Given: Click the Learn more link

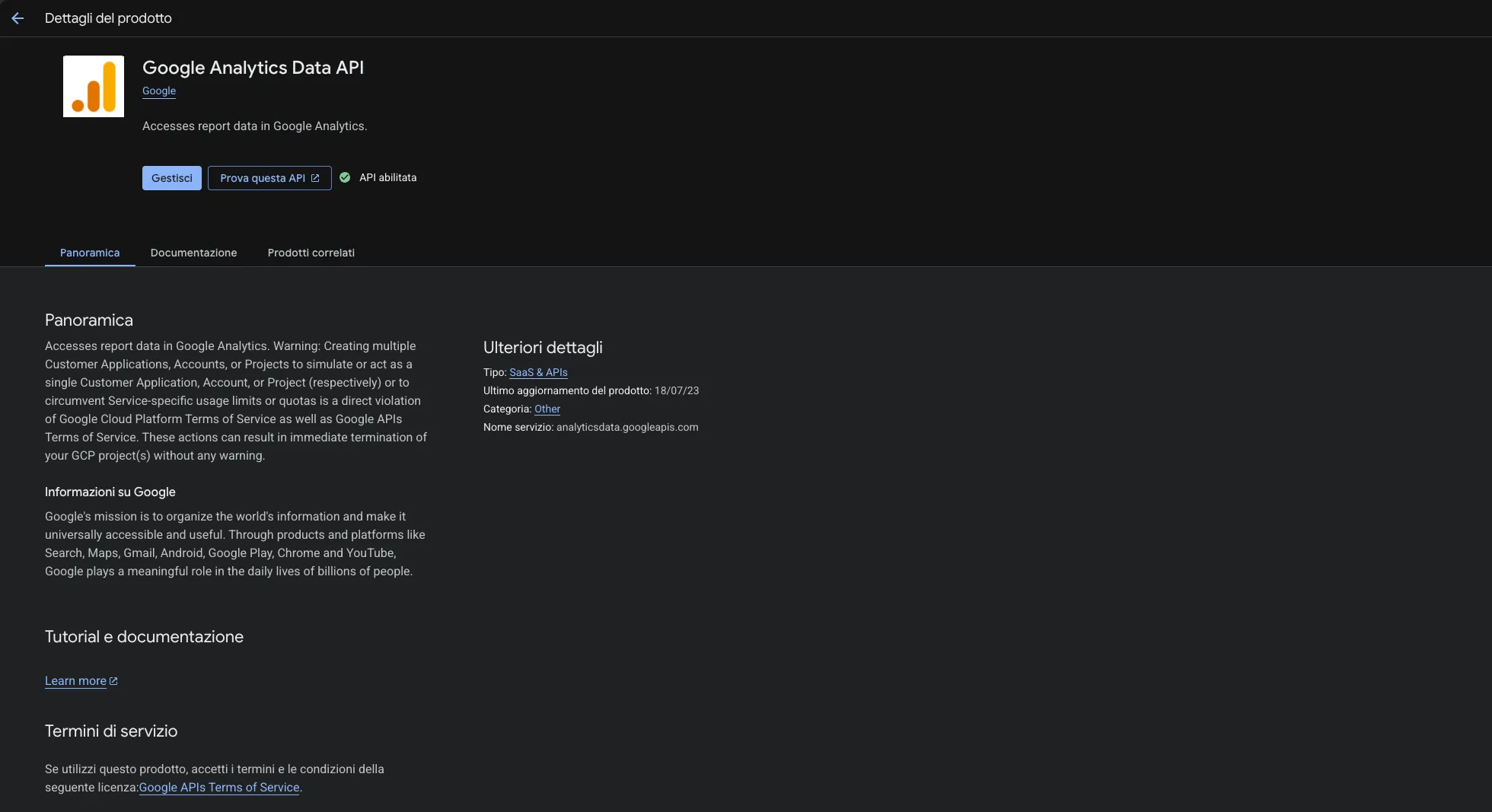Looking at the screenshot, I should (75, 681).
